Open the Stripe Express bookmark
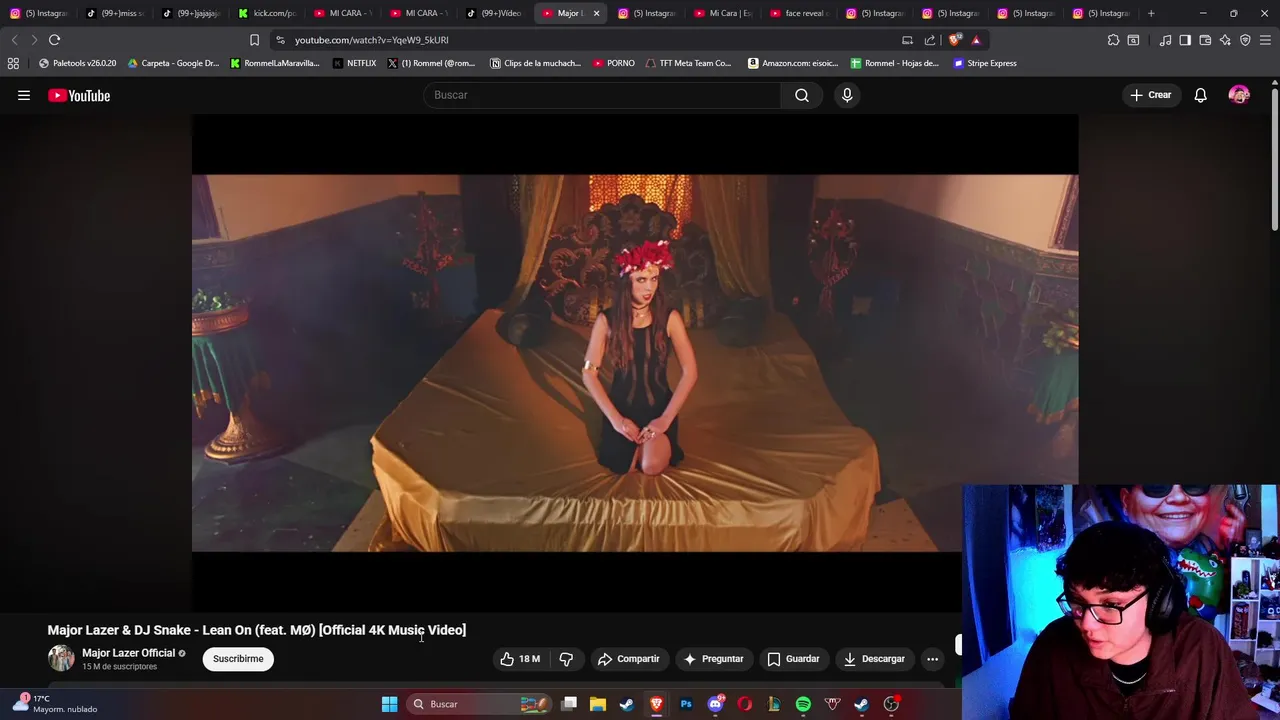 point(985,63)
